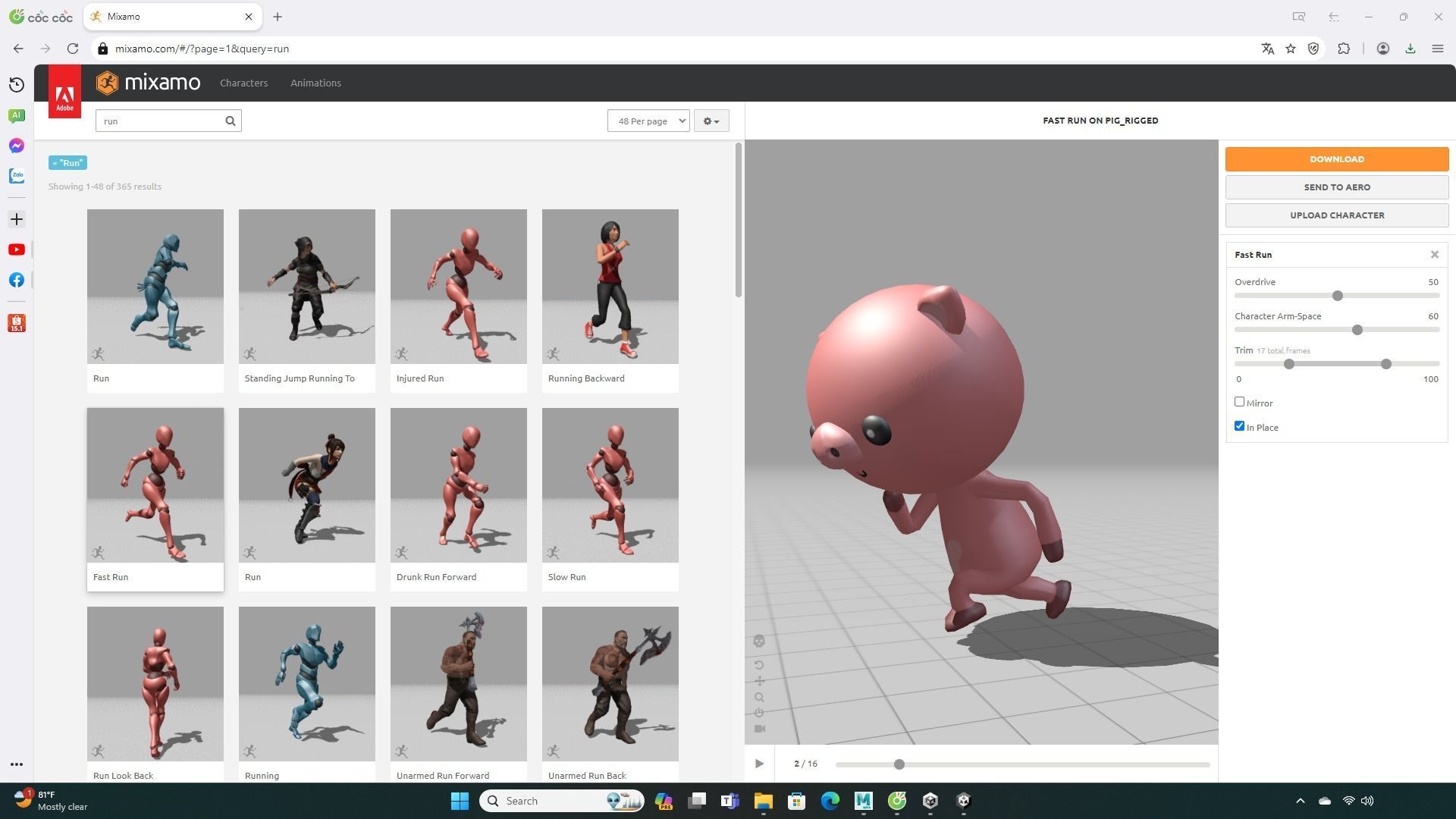Select the Run Look Back thumbnail
The width and height of the screenshot is (1456, 819).
tap(155, 684)
